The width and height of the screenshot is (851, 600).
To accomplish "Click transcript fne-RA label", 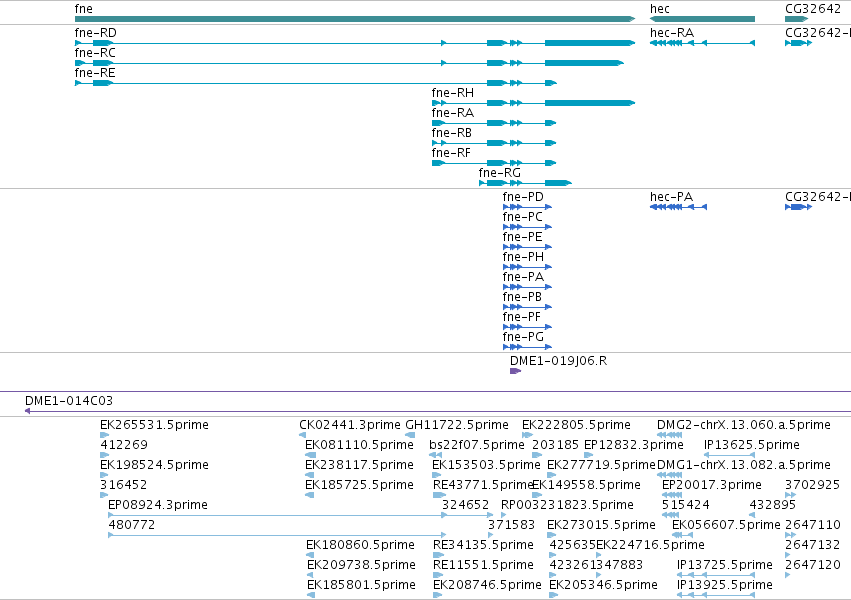I will tap(453, 113).
